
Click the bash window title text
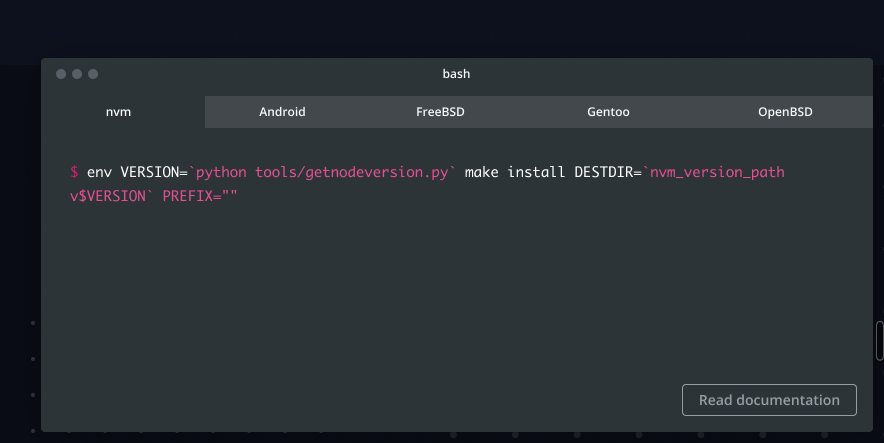click(x=456, y=74)
